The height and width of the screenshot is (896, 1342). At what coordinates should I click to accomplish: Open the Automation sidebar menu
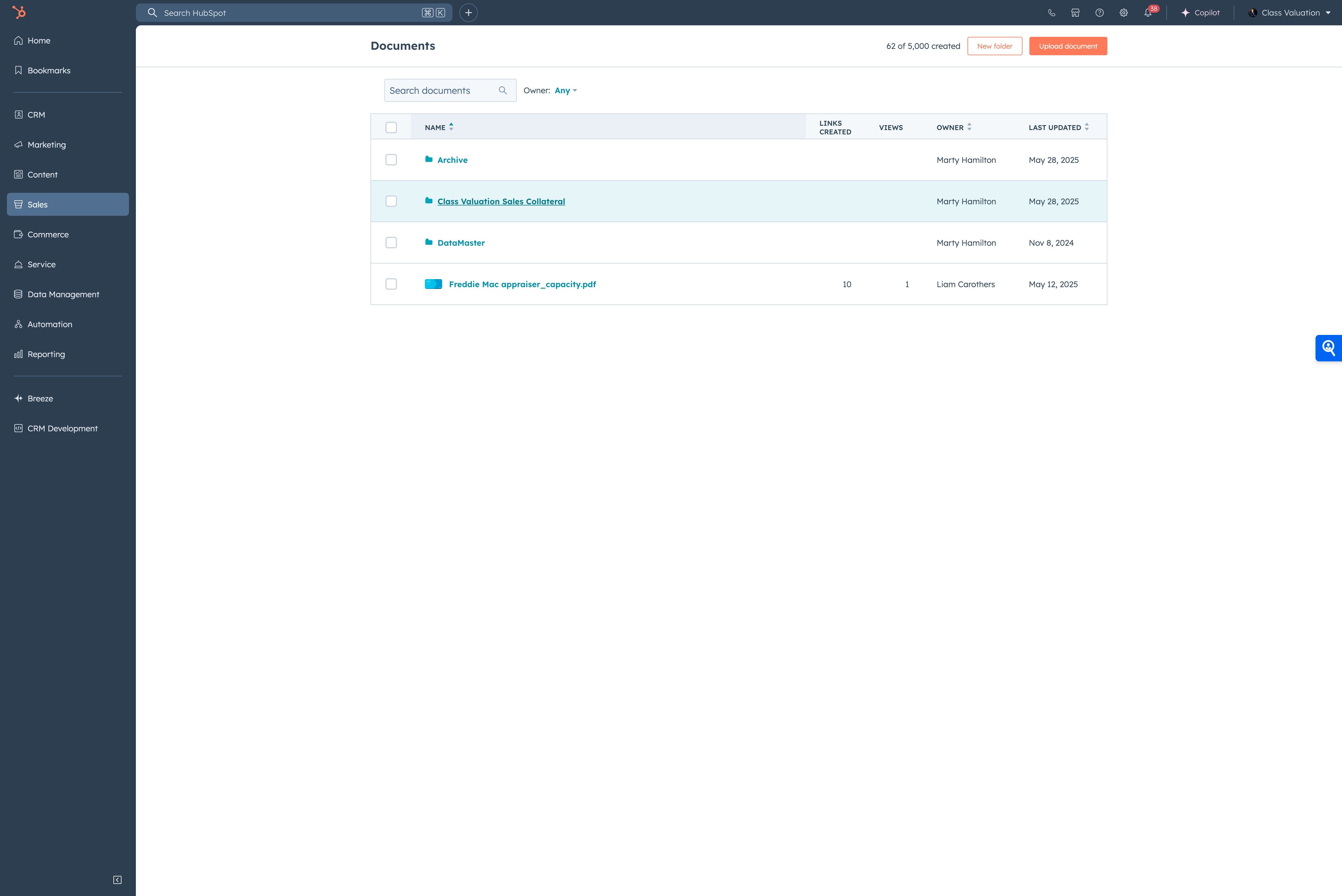pyautogui.click(x=50, y=324)
